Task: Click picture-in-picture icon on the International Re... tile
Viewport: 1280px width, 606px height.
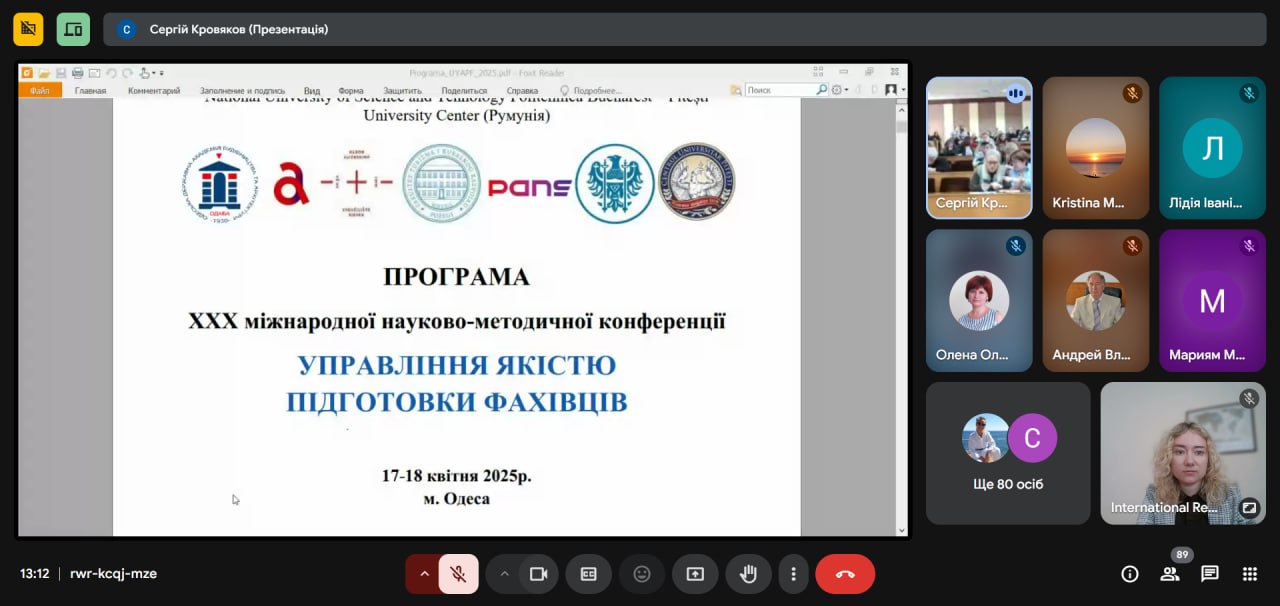Action: pyautogui.click(x=1248, y=508)
